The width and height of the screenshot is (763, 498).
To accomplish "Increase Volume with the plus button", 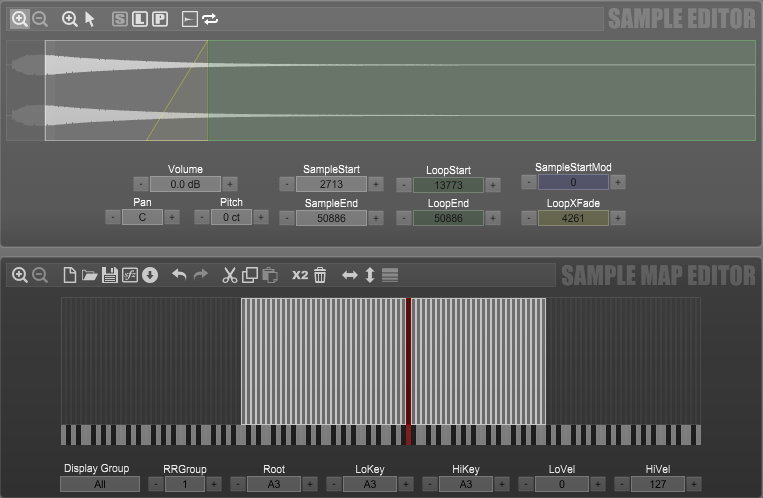I will [230, 184].
